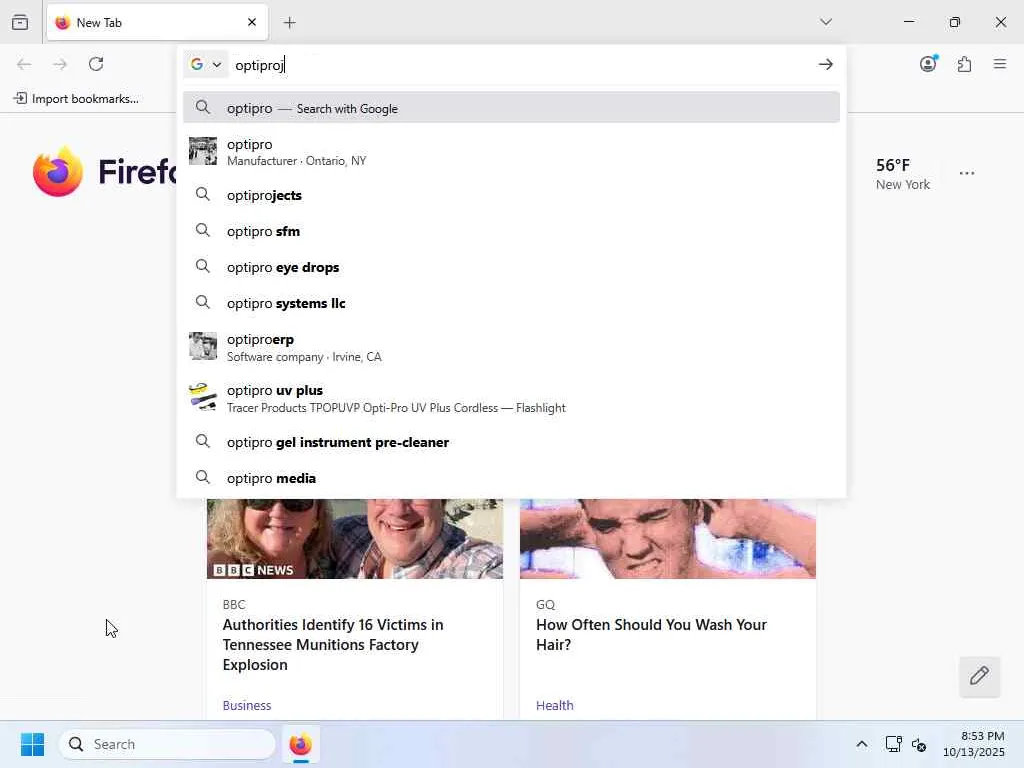This screenshot has width=1024, height=768.
Task: Open 'Authorities Identify 16 Victims' article
Action: (332, 645)
